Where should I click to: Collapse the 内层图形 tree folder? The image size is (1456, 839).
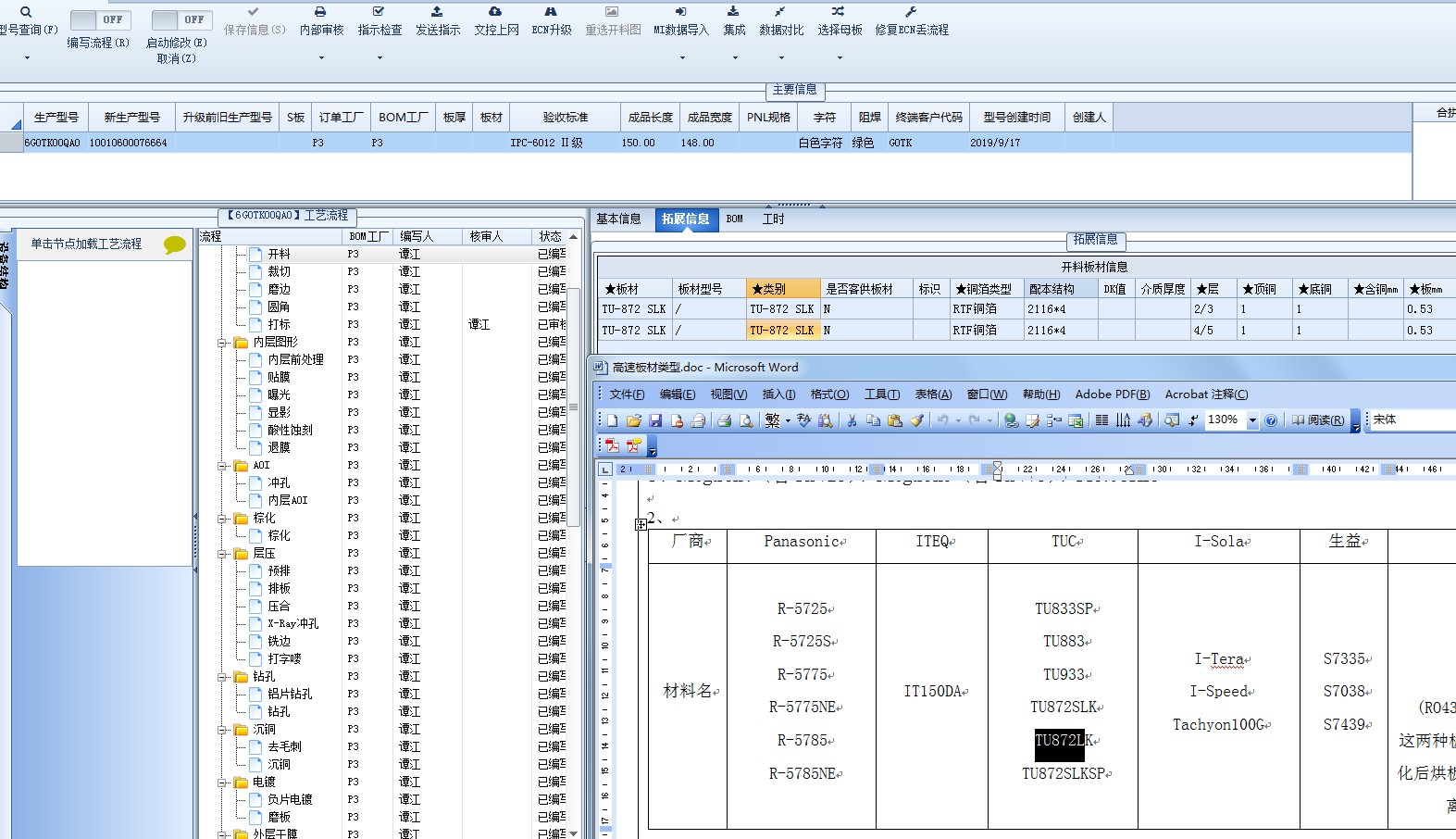222,343
